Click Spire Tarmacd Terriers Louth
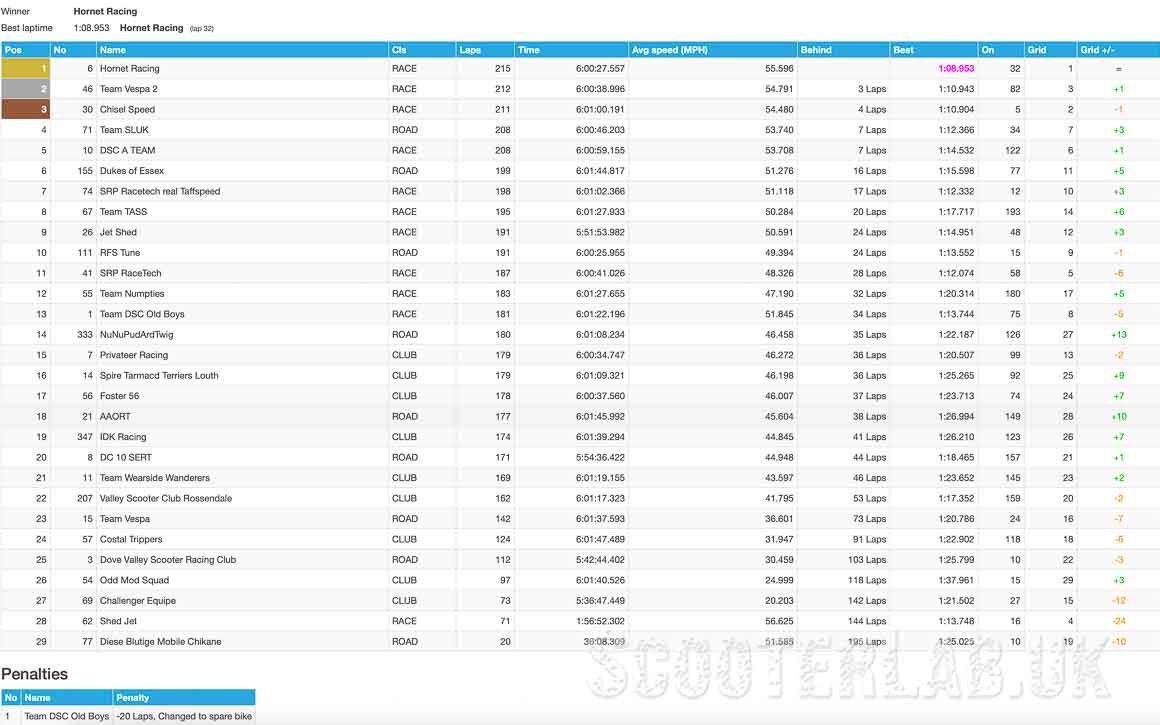The width and height of the screenshot is (1160, 725). (159, 375)
